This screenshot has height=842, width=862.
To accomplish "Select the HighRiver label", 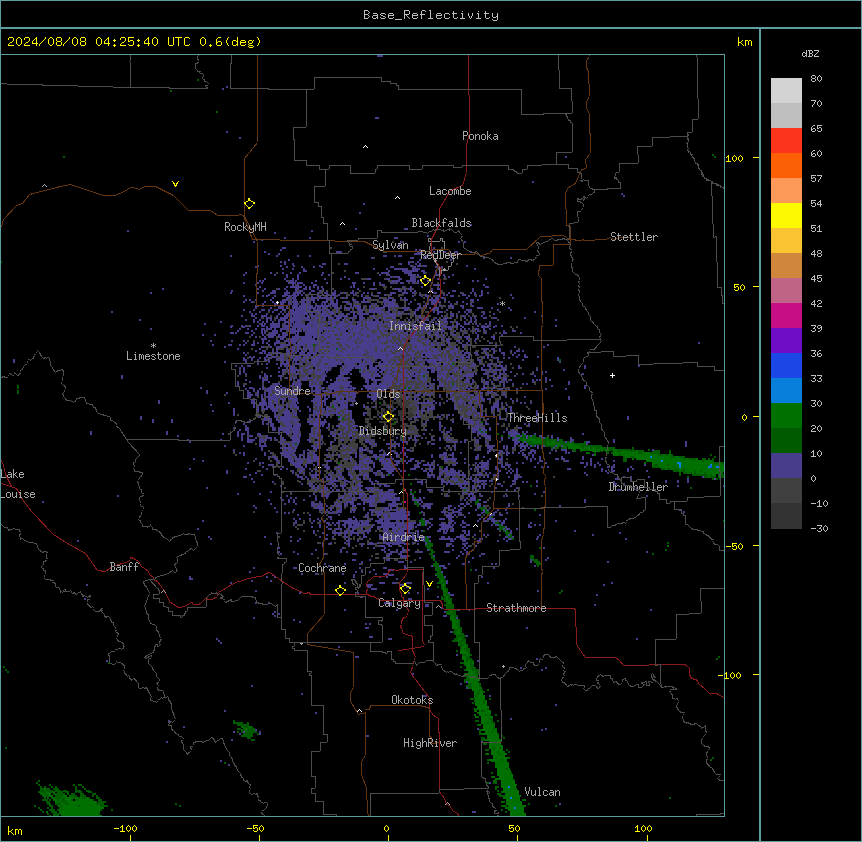I will click(430, 743).
